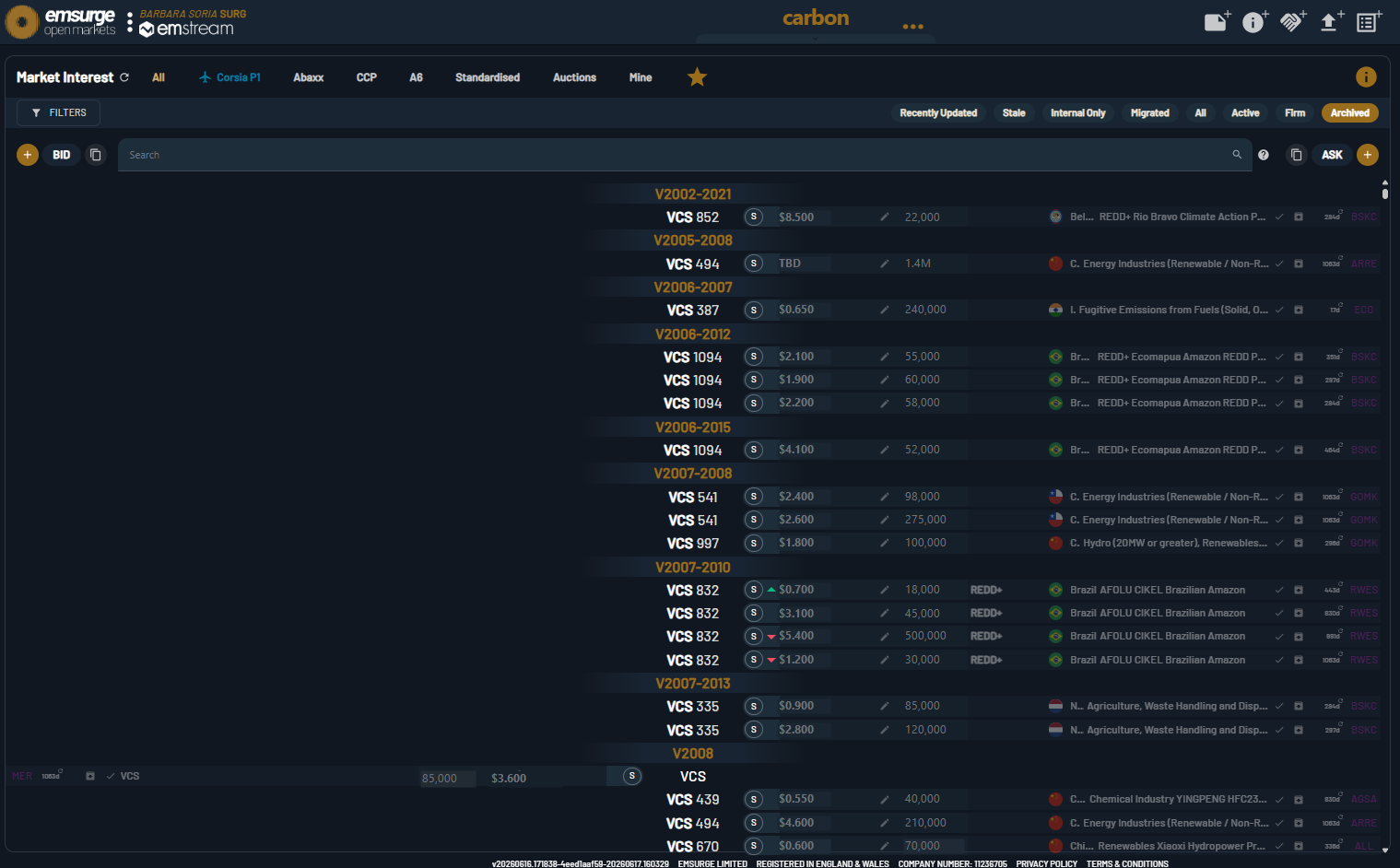This screenshot has height=868, width=1400.
Task: Click the magnifier icon in search box
Action: (x=1237, y=155)
